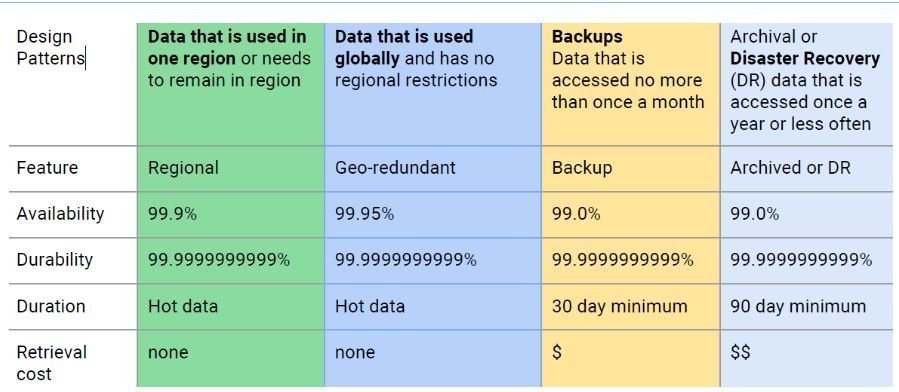Select the Feature row label
This screenshot has width=899, height=392.
72,168
